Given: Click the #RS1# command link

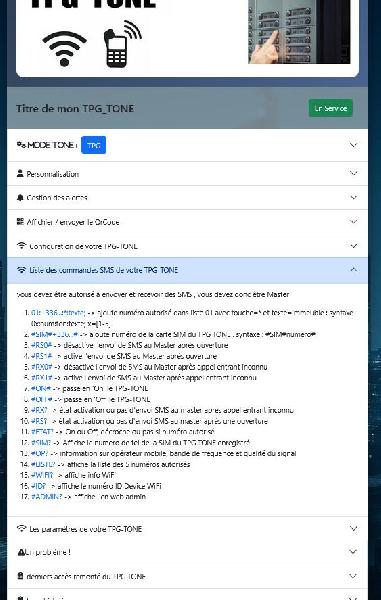Looking at the screenshot, I should tap(41, 356).
